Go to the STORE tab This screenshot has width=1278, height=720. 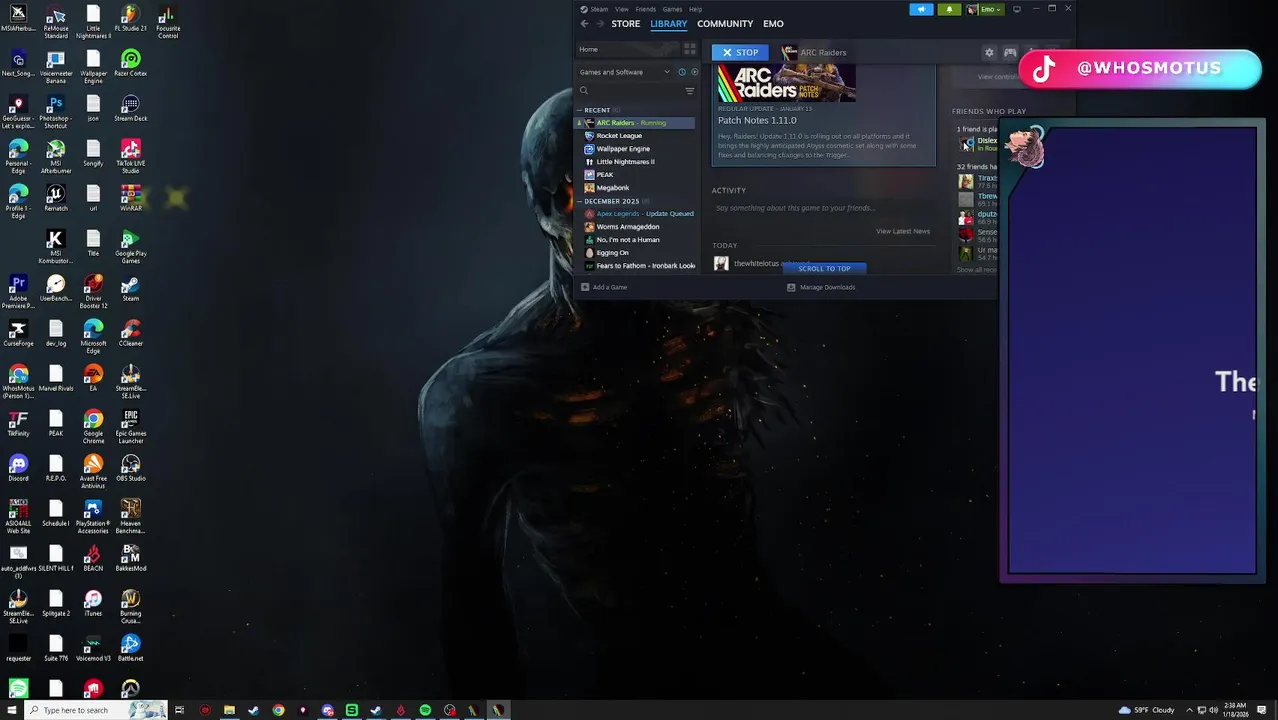click(x=626, y=24)
